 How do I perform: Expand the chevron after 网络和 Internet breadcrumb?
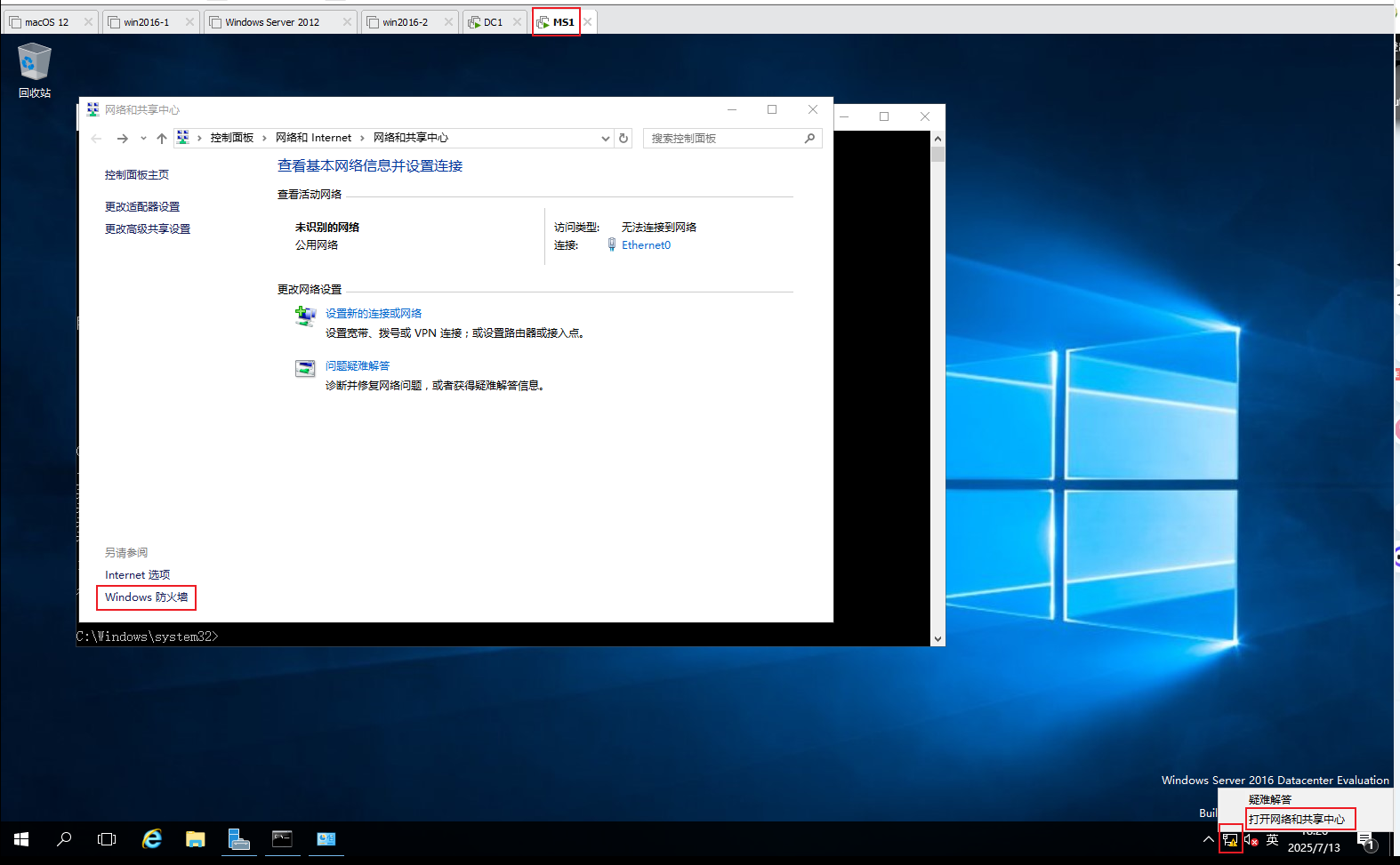coord(362,138)
